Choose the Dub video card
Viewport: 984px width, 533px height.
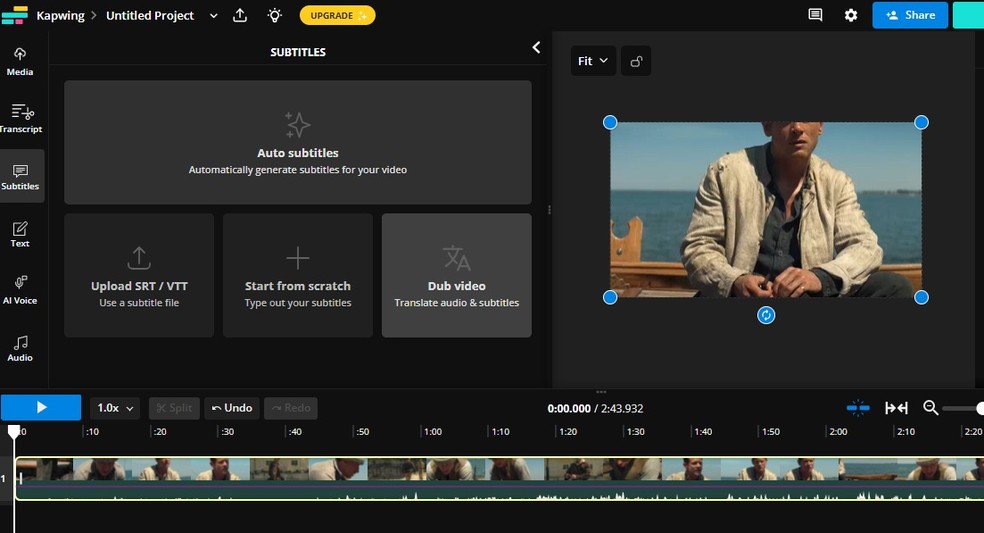click(456, 275)
